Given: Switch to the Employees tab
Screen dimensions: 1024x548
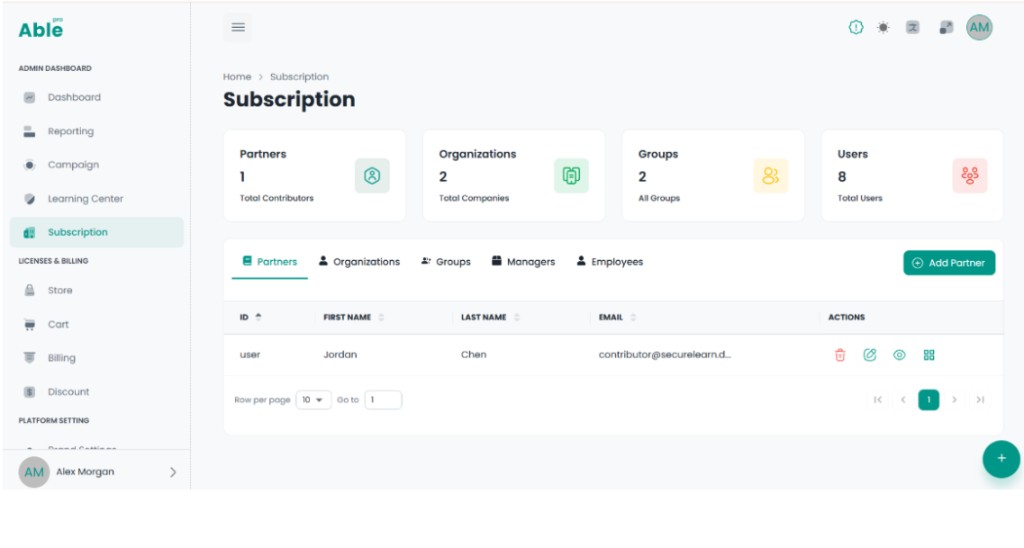Looking at the screenshot, I should tap(609, 261).
